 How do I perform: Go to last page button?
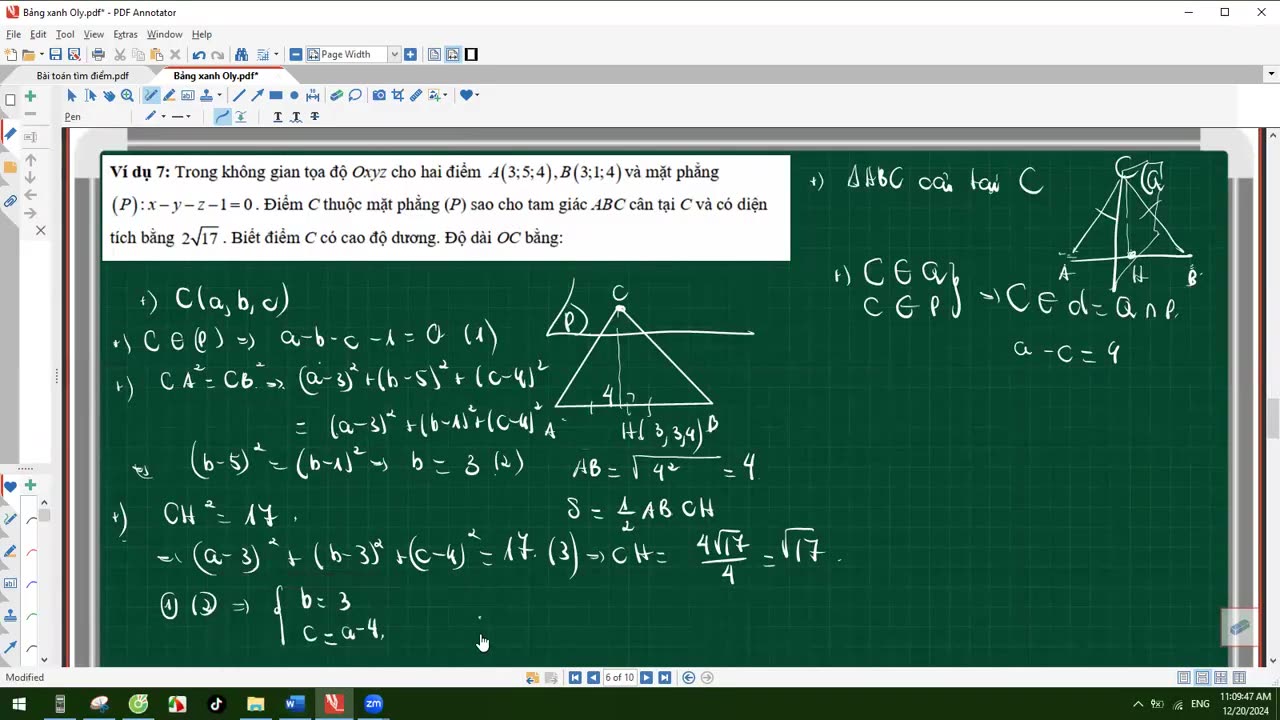[664, 677]
